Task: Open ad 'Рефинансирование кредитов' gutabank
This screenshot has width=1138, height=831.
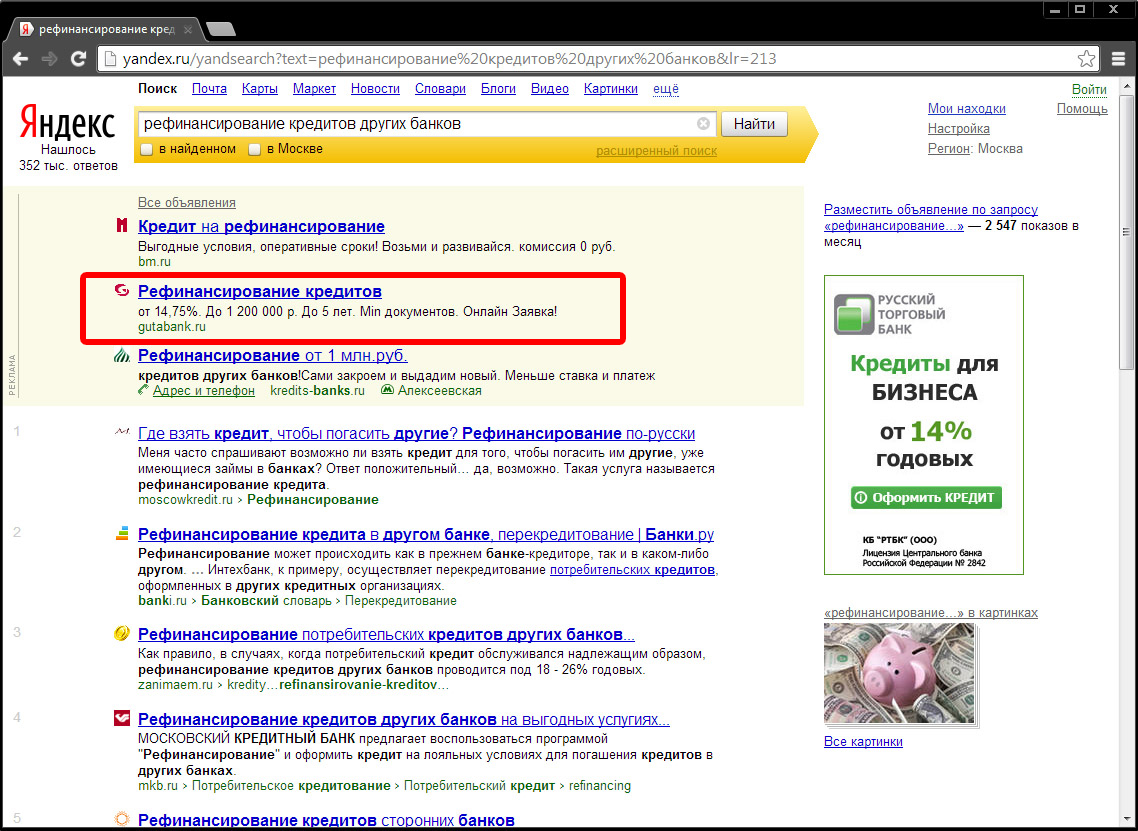Action: (260, 291)
